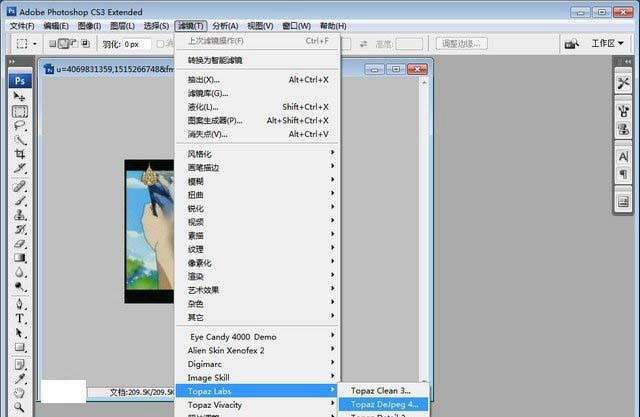Click the Ps logo atop the toolbox
Image resolution: width=640 pixels, height=417 pixels.
click(x=20, y=81)
